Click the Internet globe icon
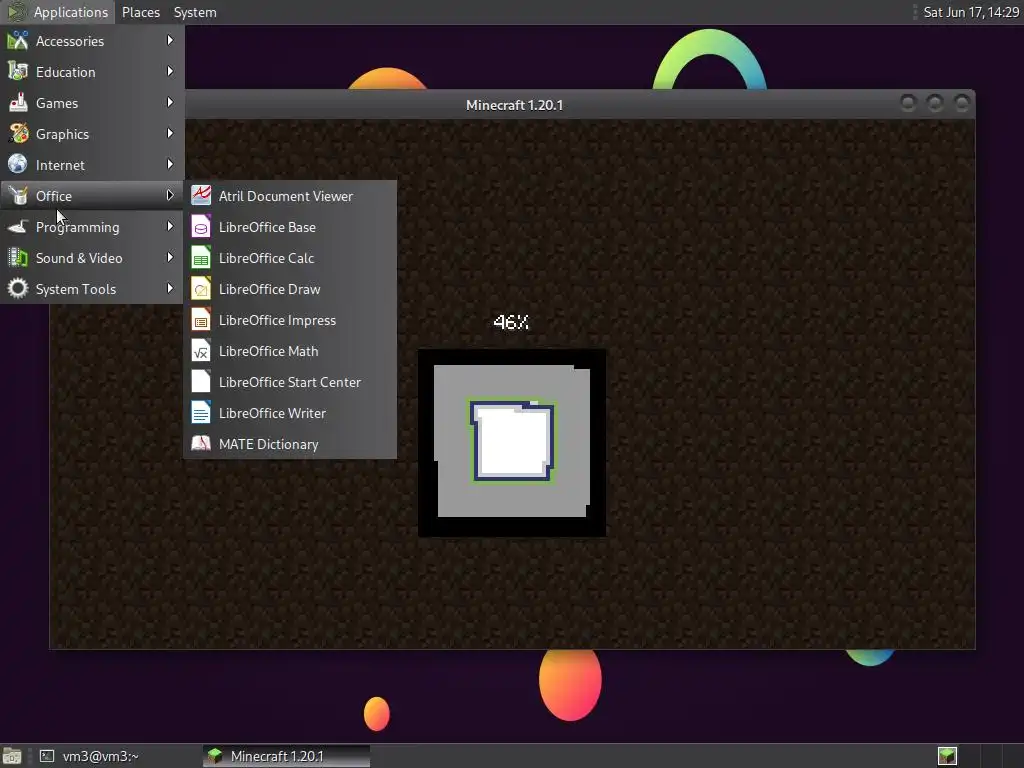Image resolution: width=1024 pixels, height=768 pixels. point(18,165)
